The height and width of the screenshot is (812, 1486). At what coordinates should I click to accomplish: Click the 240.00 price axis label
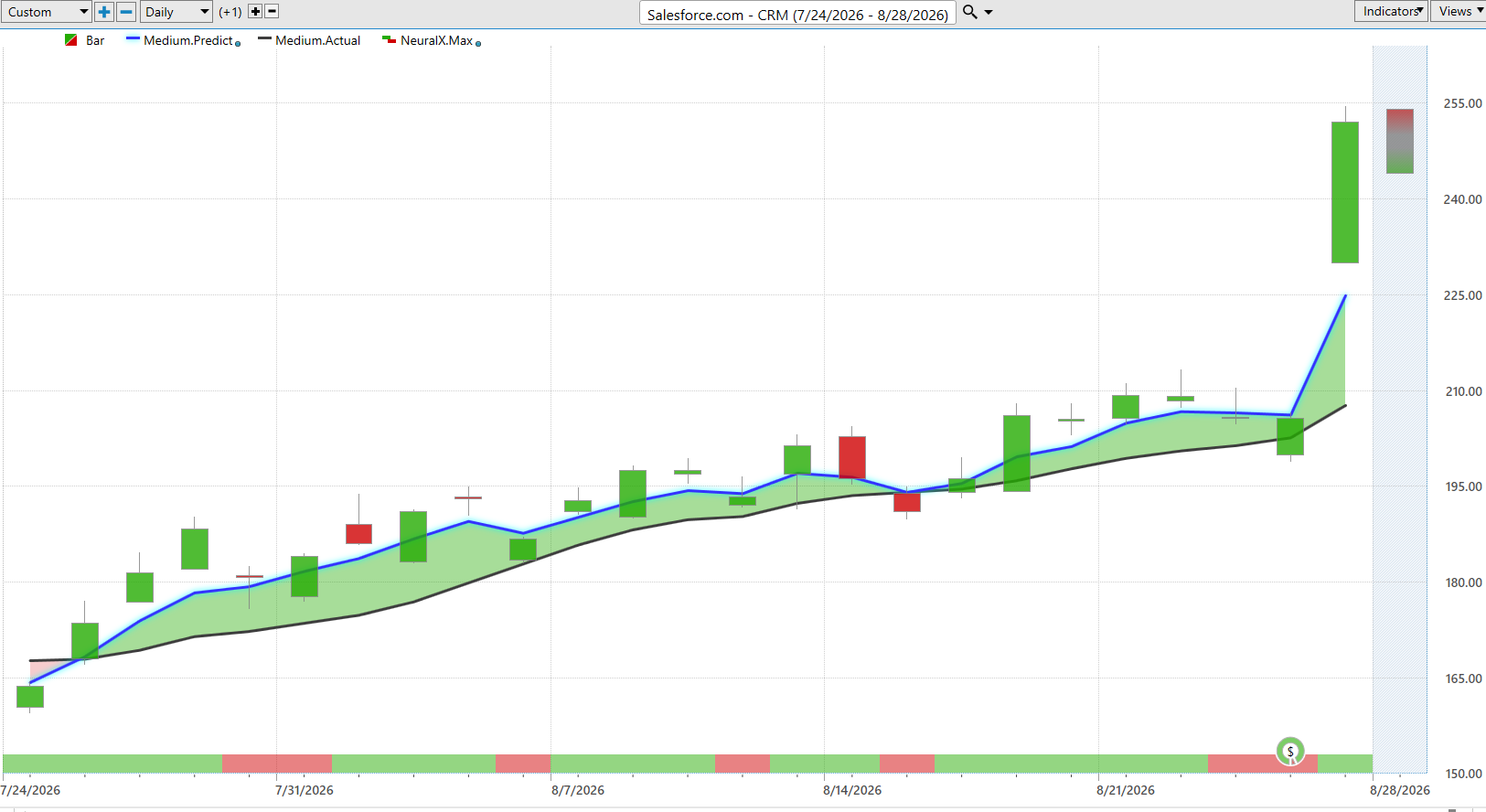[1462, 199]
